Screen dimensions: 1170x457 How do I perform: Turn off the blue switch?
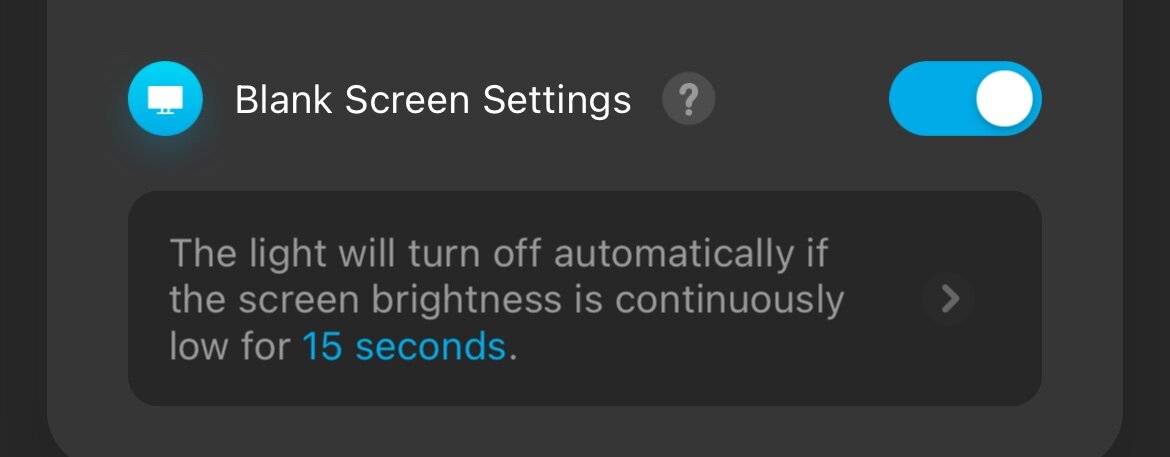click(x=964, y=99)
